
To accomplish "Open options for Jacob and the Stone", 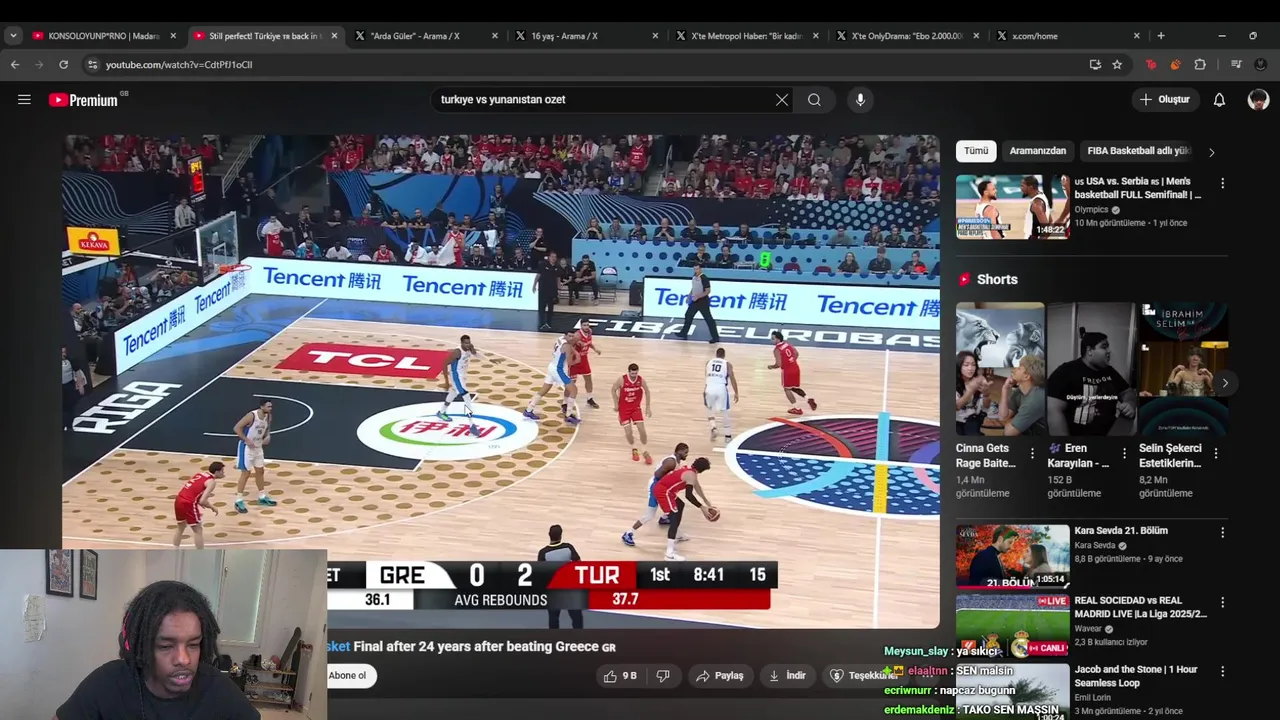I will (x=1222, y=672).
